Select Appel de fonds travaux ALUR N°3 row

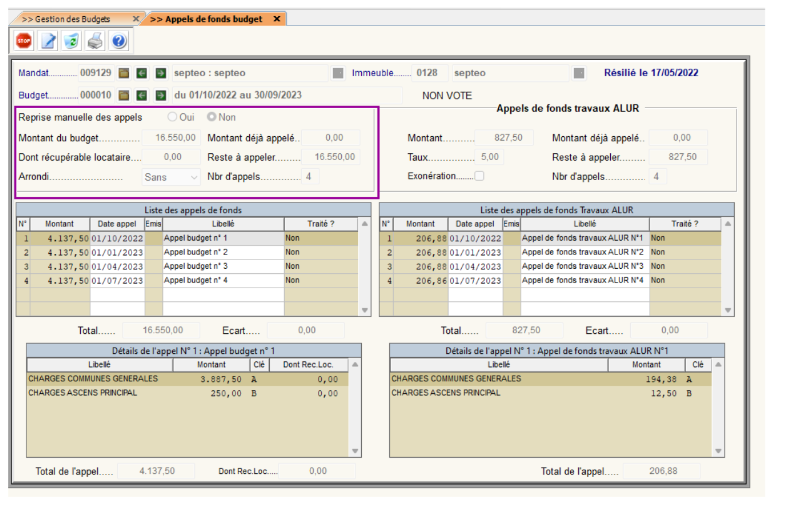(x=583, y=267)
